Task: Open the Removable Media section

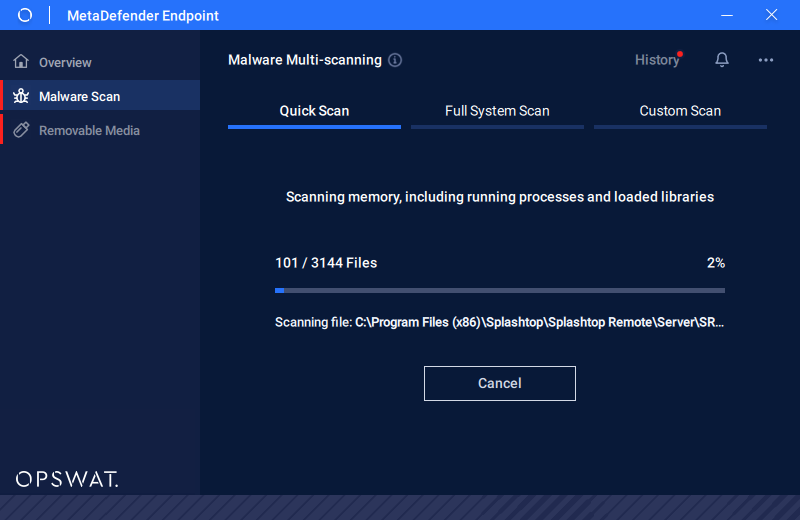Action: point(101,130)
